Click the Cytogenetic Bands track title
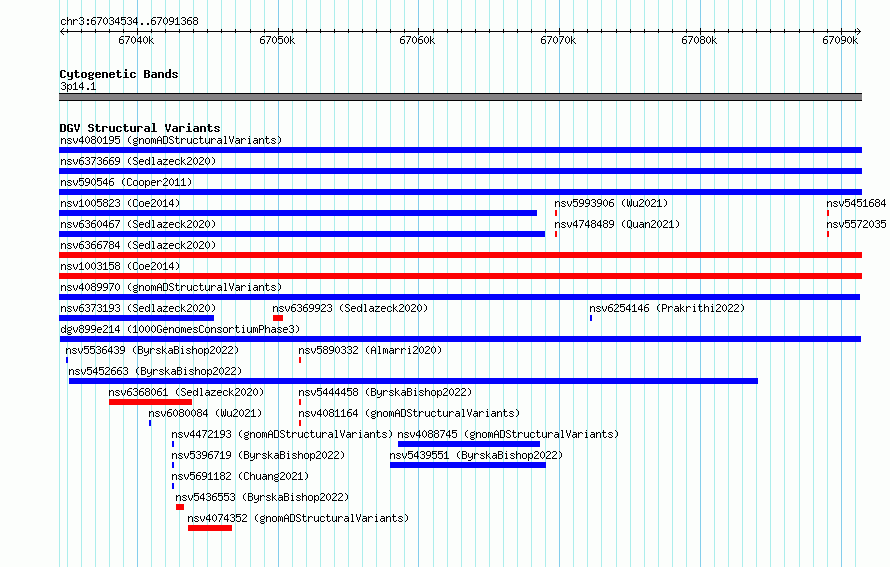 pos(119,74)
